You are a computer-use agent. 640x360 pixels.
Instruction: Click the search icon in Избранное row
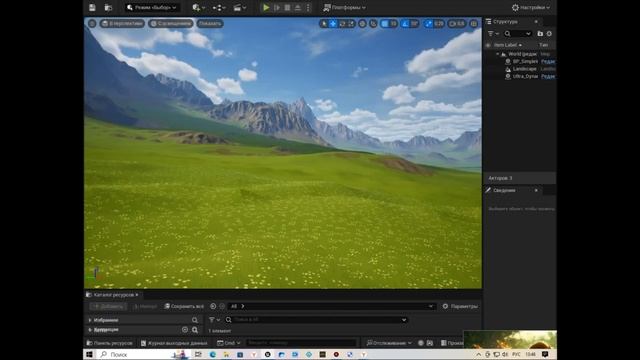click(x=195, y=320)
